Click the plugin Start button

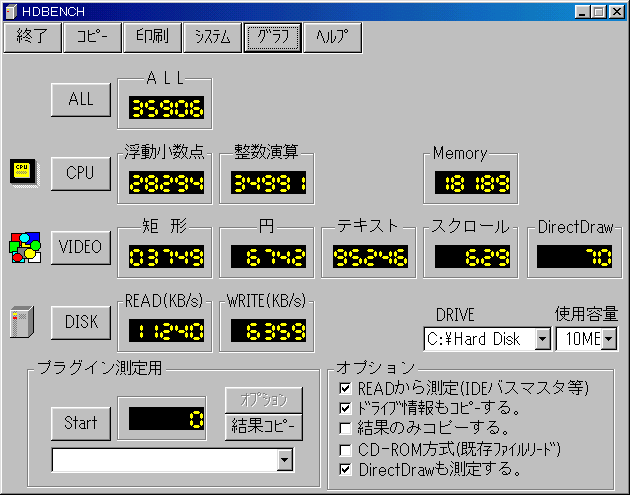pyautogui.click(x=81, y=423)
